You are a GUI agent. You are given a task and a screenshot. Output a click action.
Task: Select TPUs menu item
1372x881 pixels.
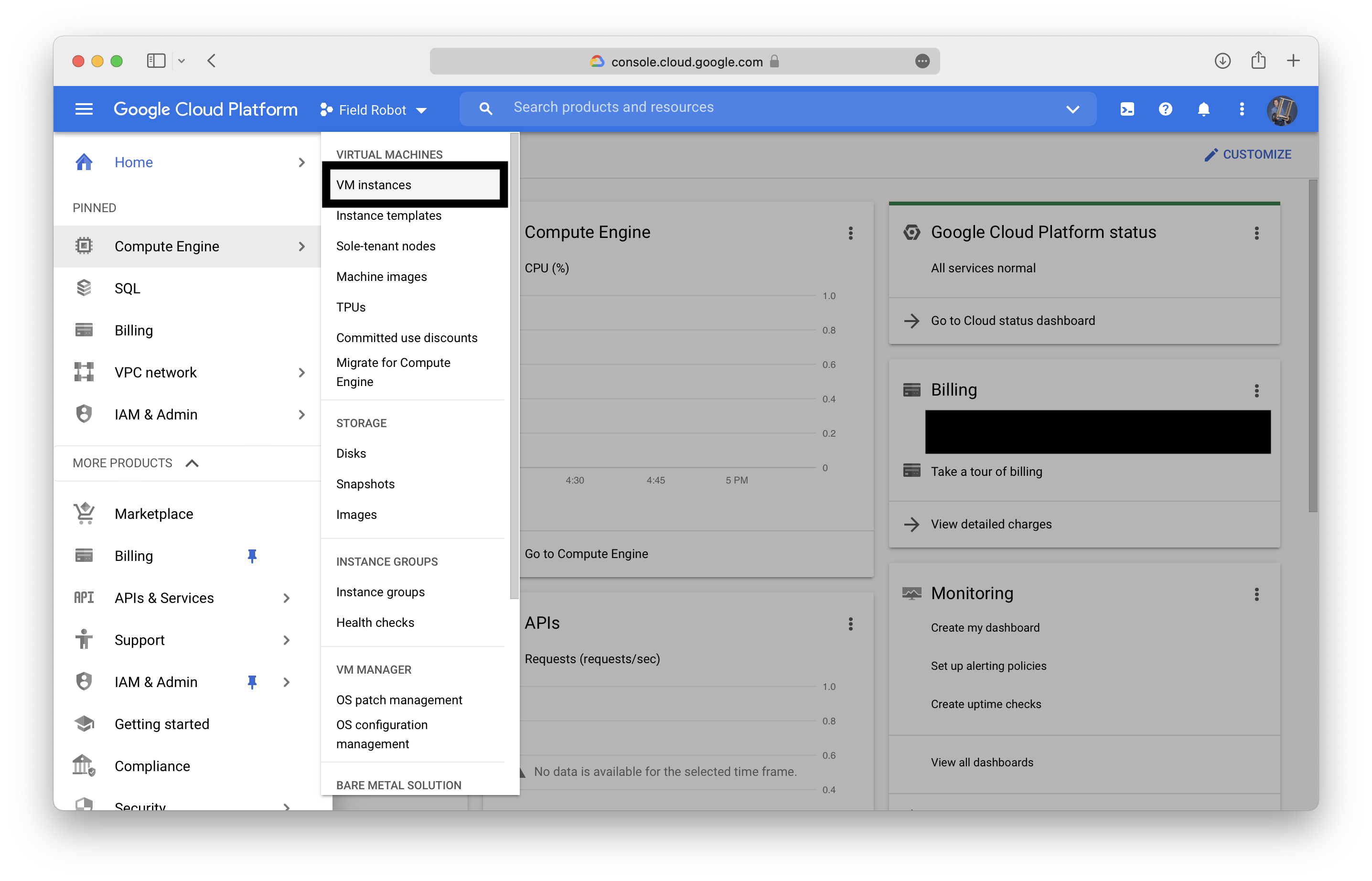351,307
